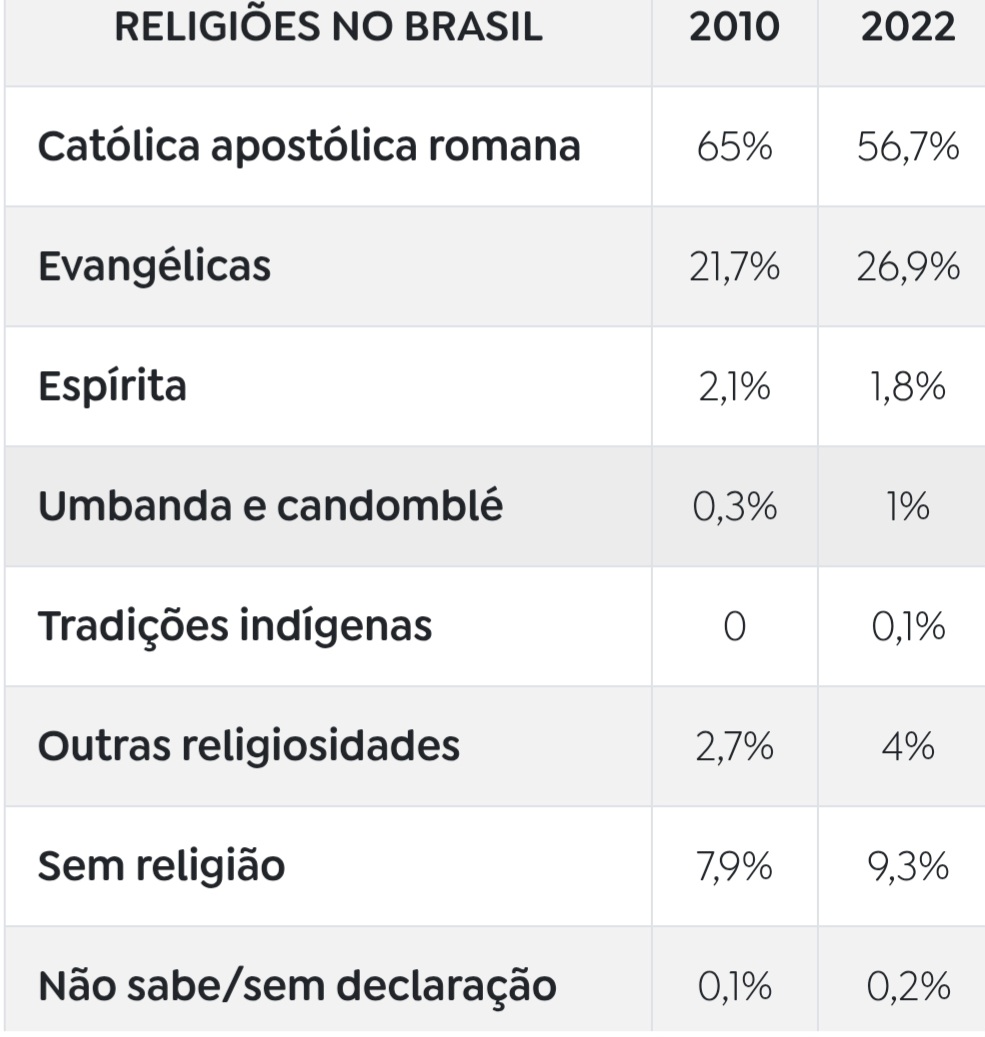This screenshot has width=985, height=1037.
Task: Select the 2022 column header
Action: (x=907, y=28)
